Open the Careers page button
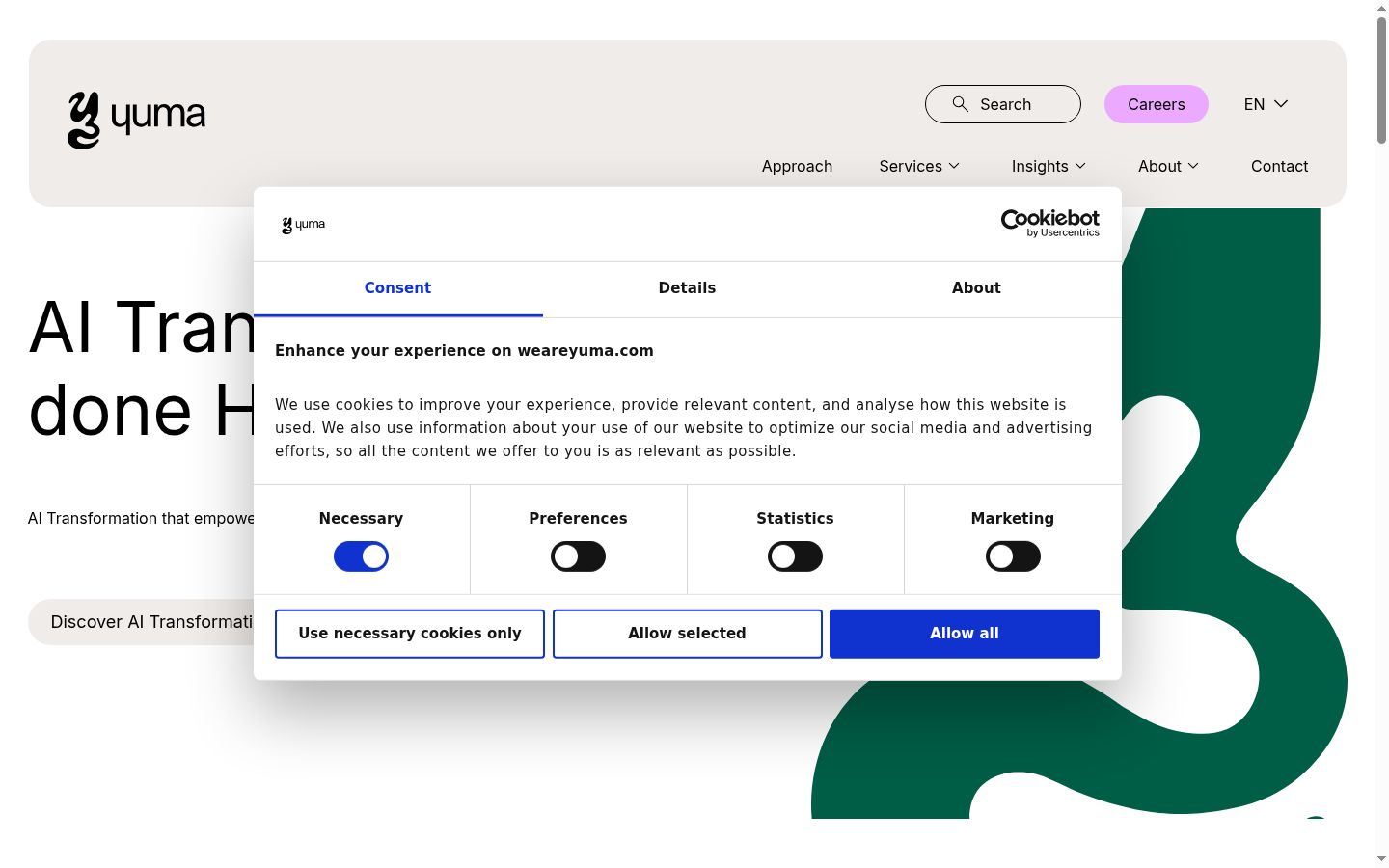 [1156, 104]
